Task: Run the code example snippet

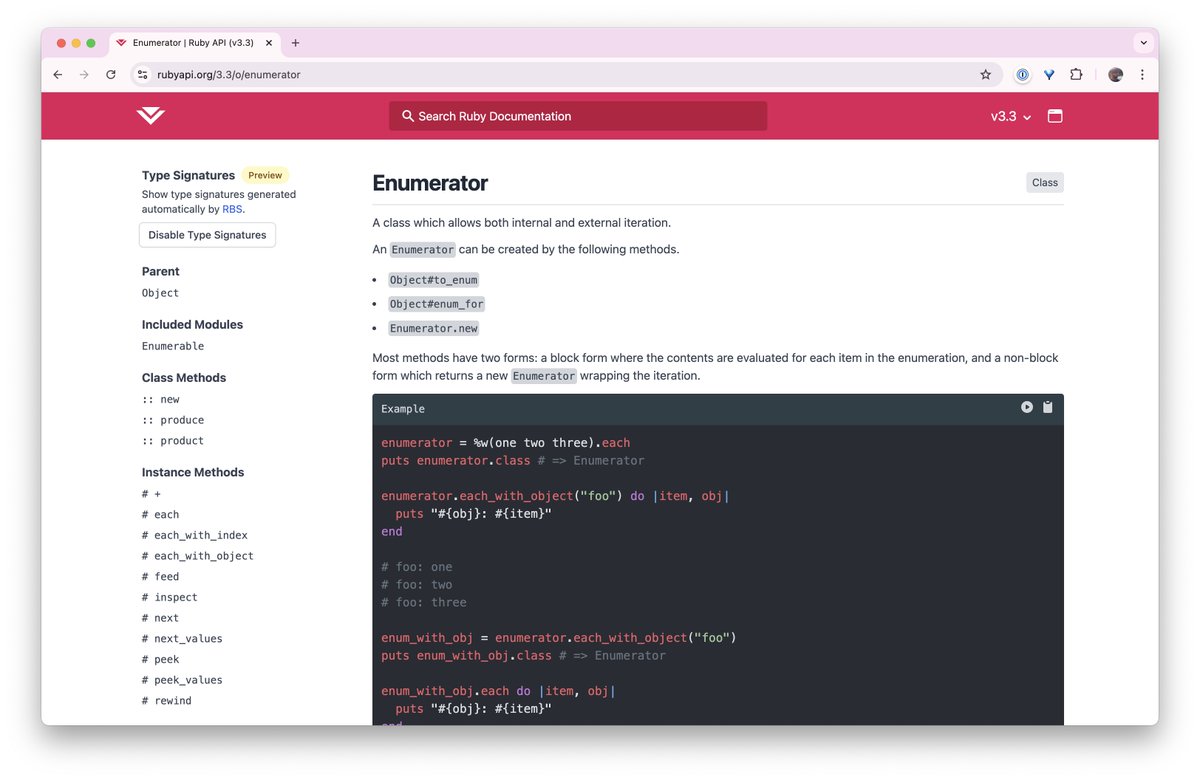Action: [1026, 407]
